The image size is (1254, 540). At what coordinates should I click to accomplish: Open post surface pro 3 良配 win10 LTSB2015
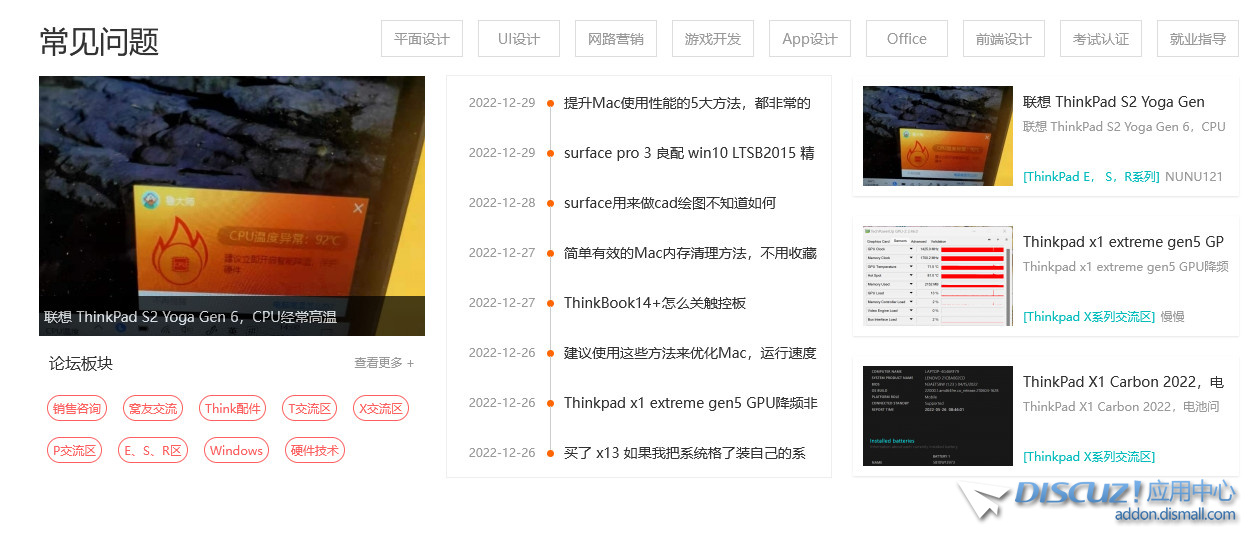click(x=689, y=153)
